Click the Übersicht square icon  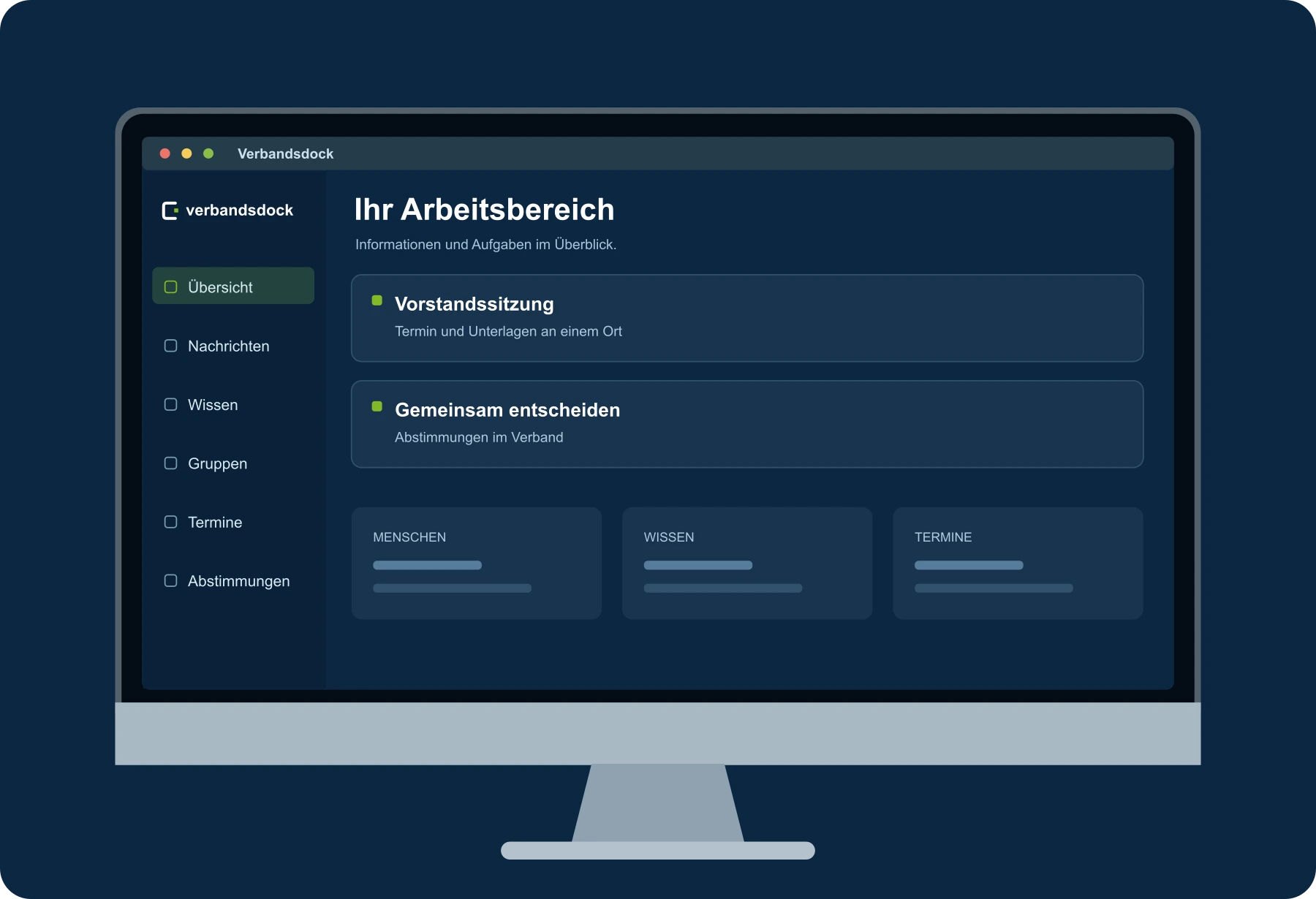pyautogui.click(x=171, y=287)
